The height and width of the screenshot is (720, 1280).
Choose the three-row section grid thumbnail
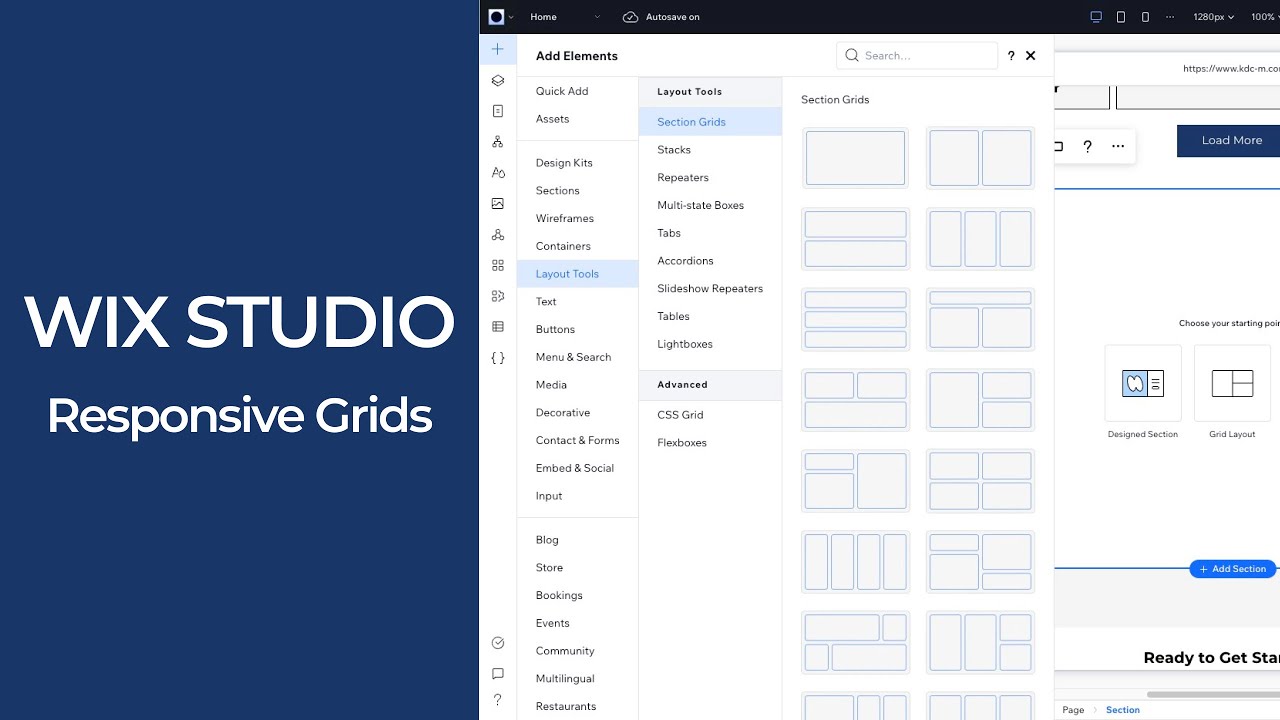pos(855,319)
